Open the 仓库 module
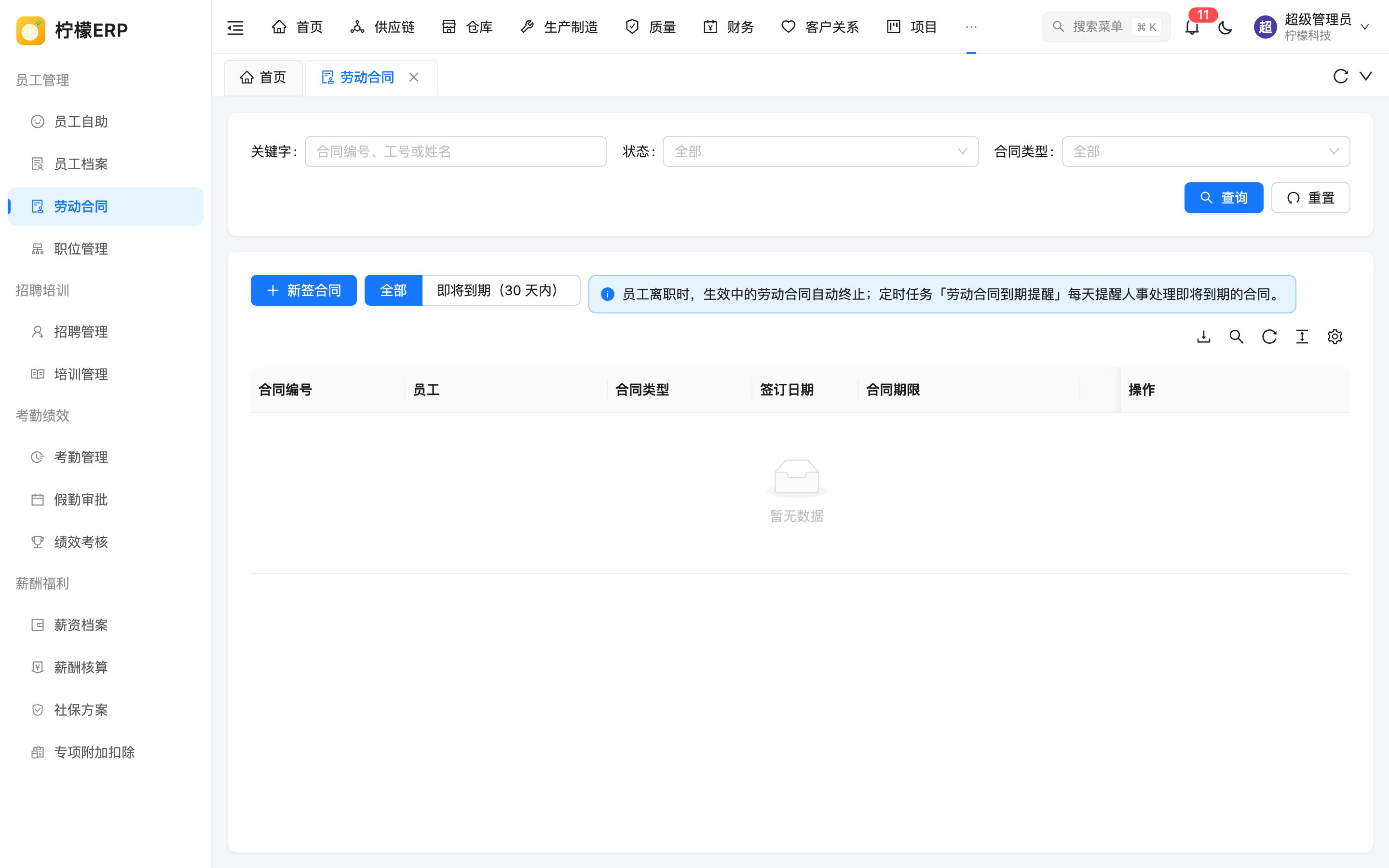1389x868 pixels. click(467, 27)
